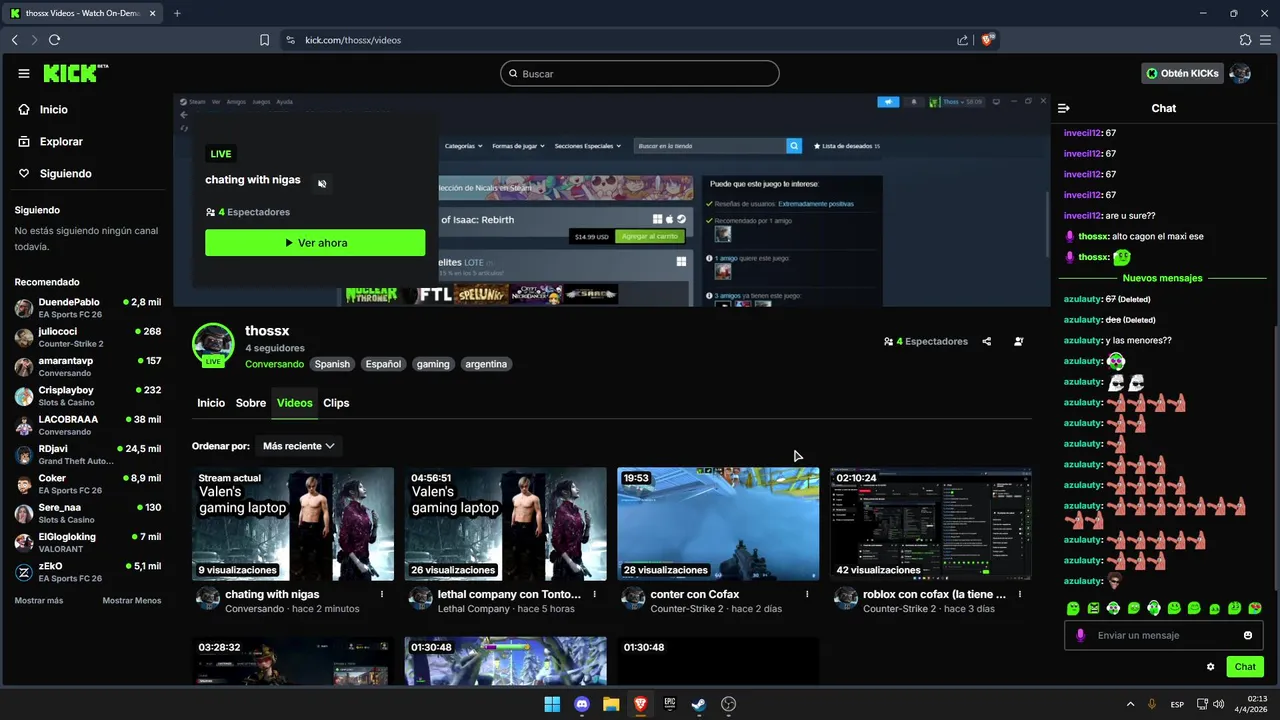This screenshot has height=720, width=1280.
Task: Click the share icon next to Espectadores
Action: pyautogui.click(x=987, y=341)
